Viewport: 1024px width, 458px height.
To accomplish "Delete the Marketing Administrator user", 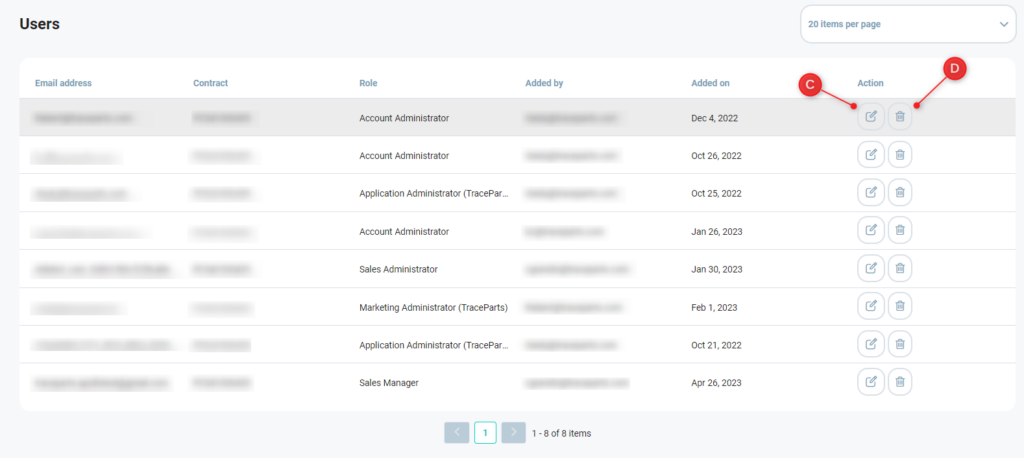I will point(900,306).
